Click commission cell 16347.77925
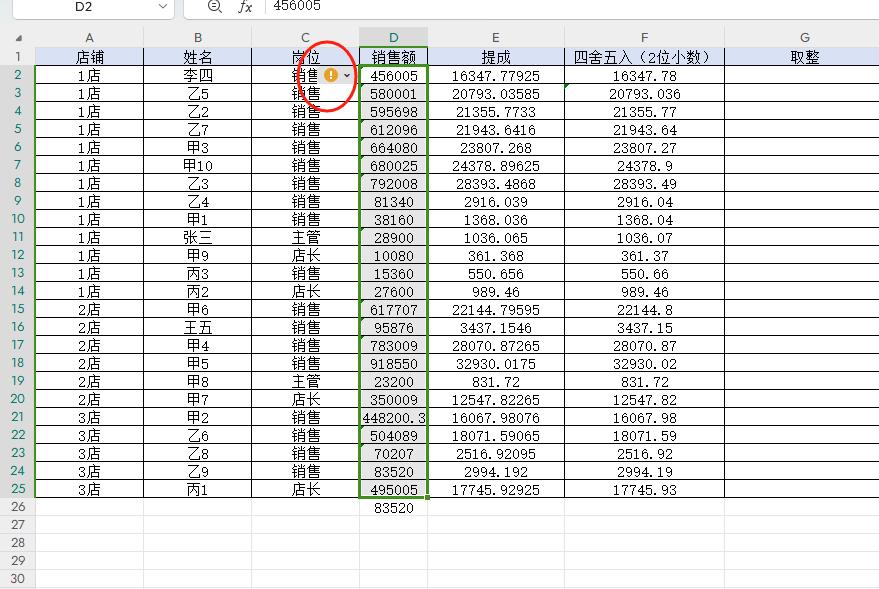The image size is (879, 589). point(496,75)
